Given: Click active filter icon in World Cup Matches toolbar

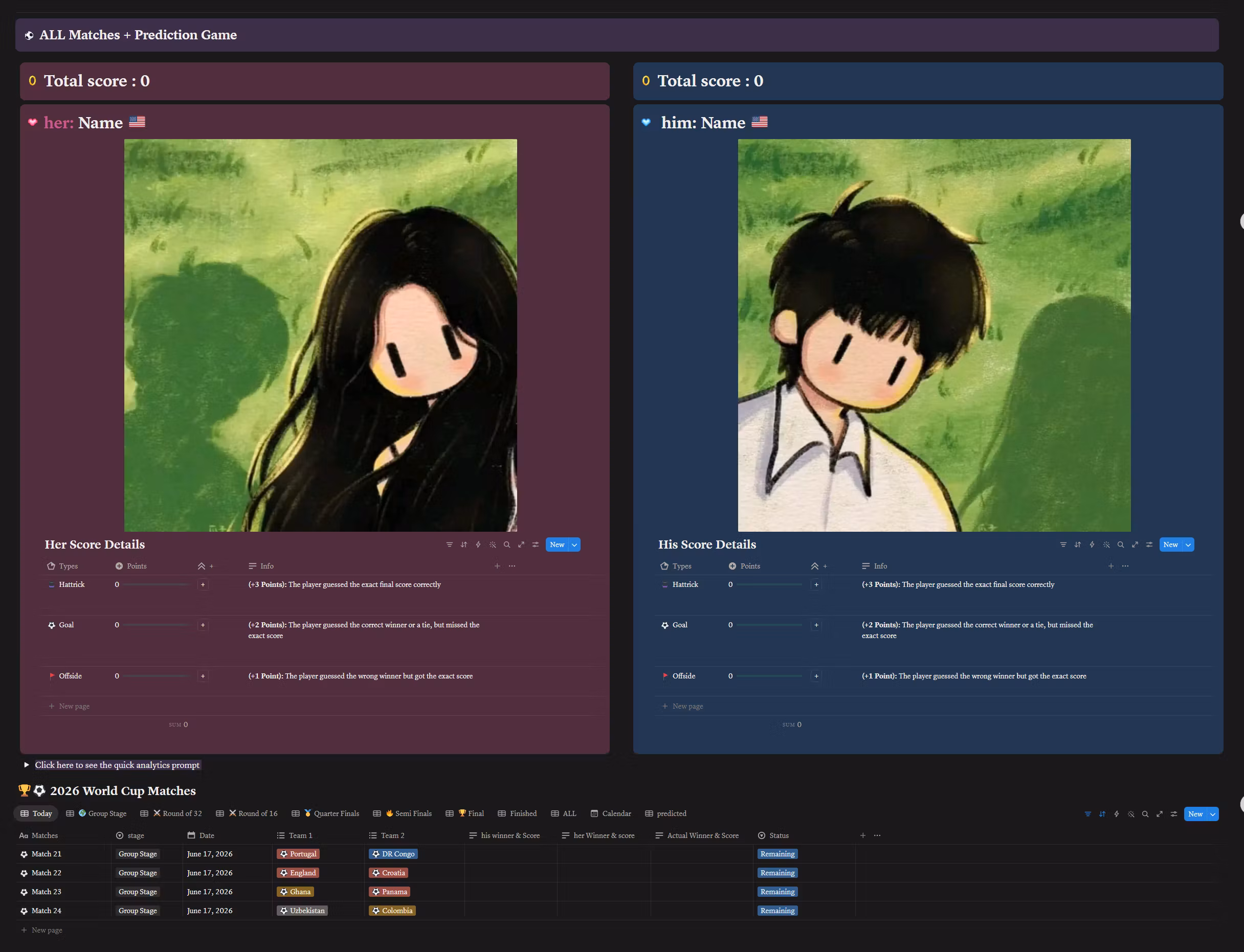Looking at the screenshot, I should click(1087, 814).
